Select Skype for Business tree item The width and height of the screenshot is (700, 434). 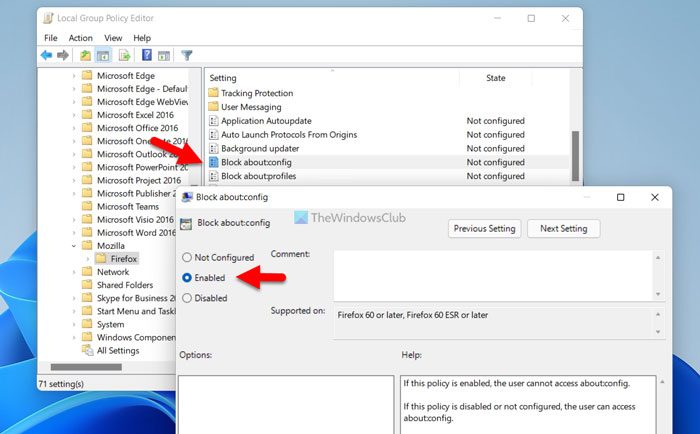click(x=136, y=298)
